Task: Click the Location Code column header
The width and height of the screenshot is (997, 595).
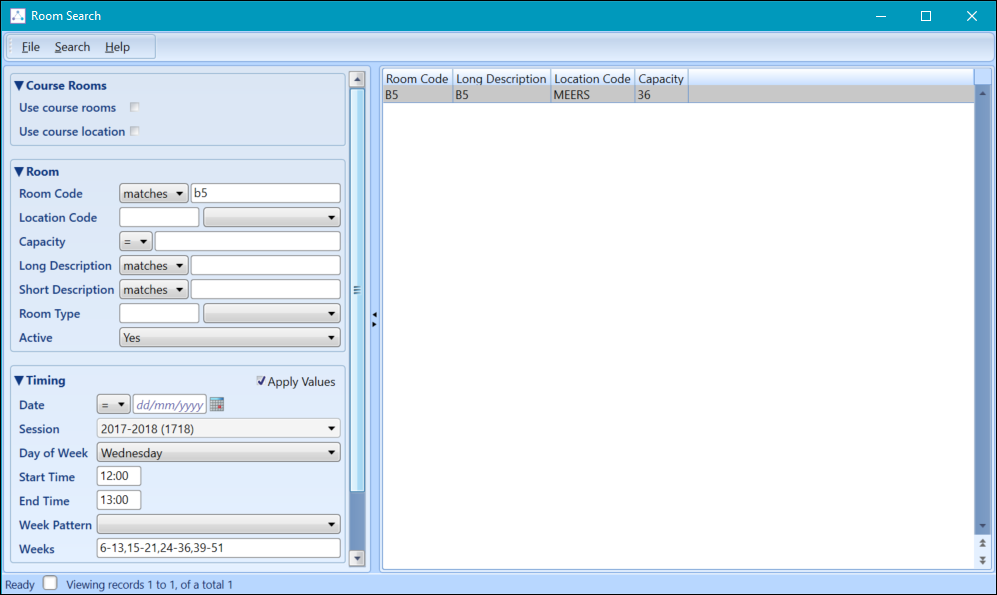Action: coord(592,79)
